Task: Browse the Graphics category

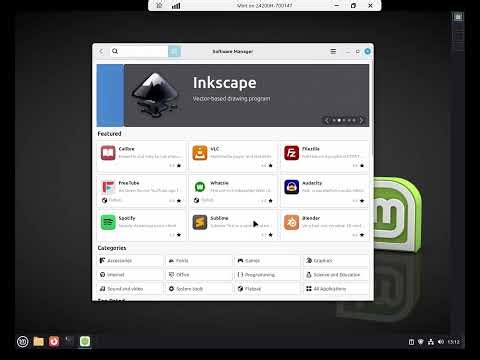Action: click(x=336, y=260)
